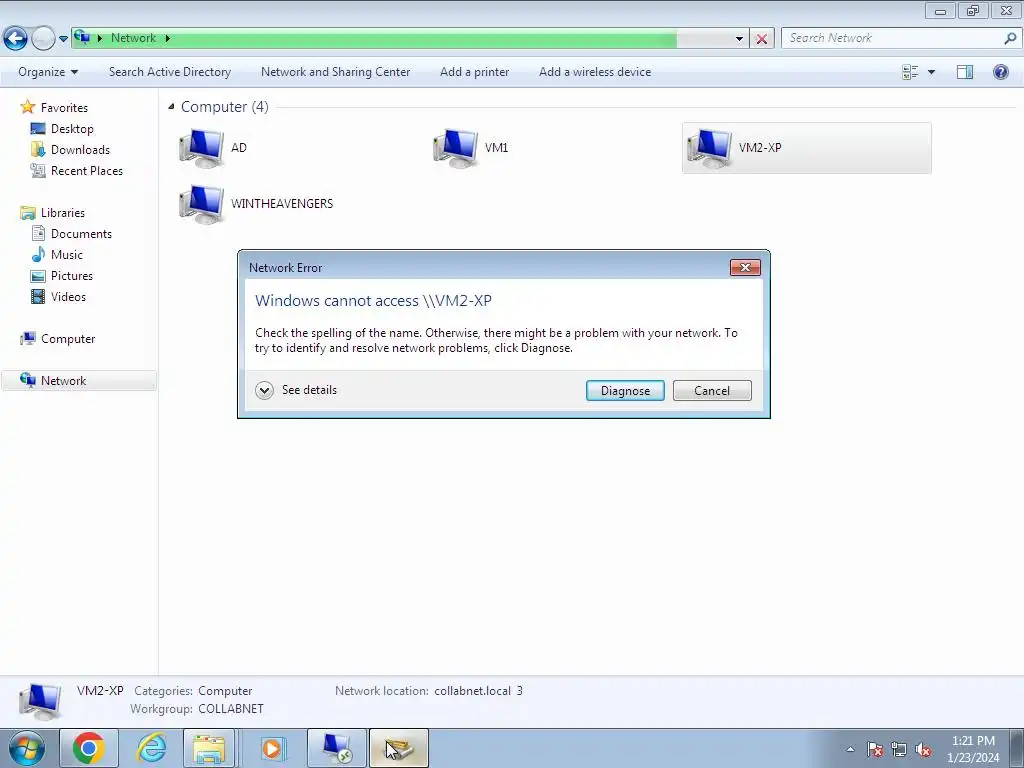Screen dimensions: 1024x768
Task: Show hidden tray icons arrow
Action: tap(850, 749)
